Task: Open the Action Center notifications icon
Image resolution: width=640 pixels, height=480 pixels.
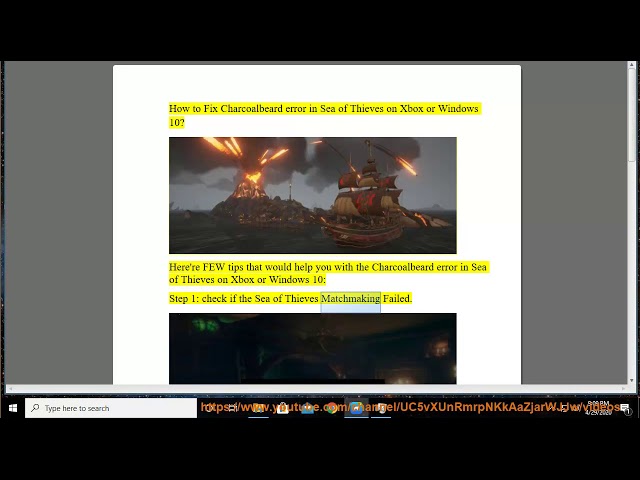Action: (x=625, y=408)
